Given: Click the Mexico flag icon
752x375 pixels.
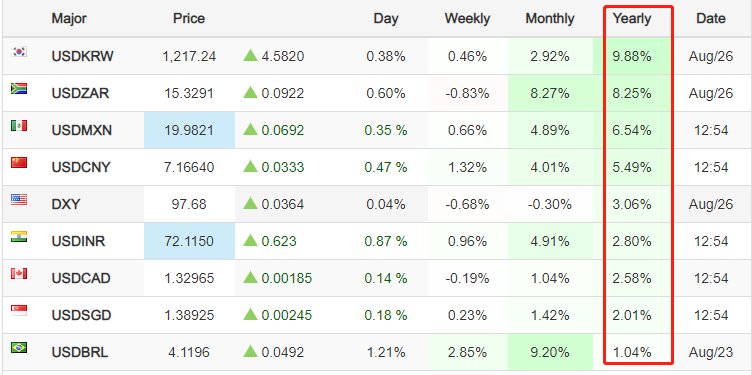Looking at the screenshot, I should pos(19,126).
